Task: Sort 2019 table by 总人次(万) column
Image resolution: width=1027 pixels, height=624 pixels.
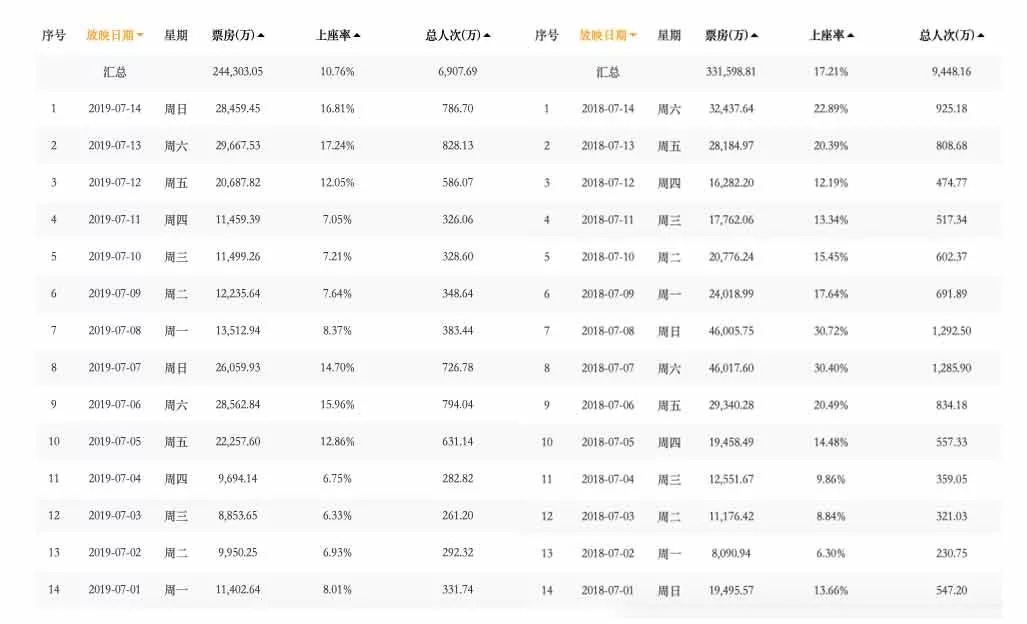Action: click(458, 35)
